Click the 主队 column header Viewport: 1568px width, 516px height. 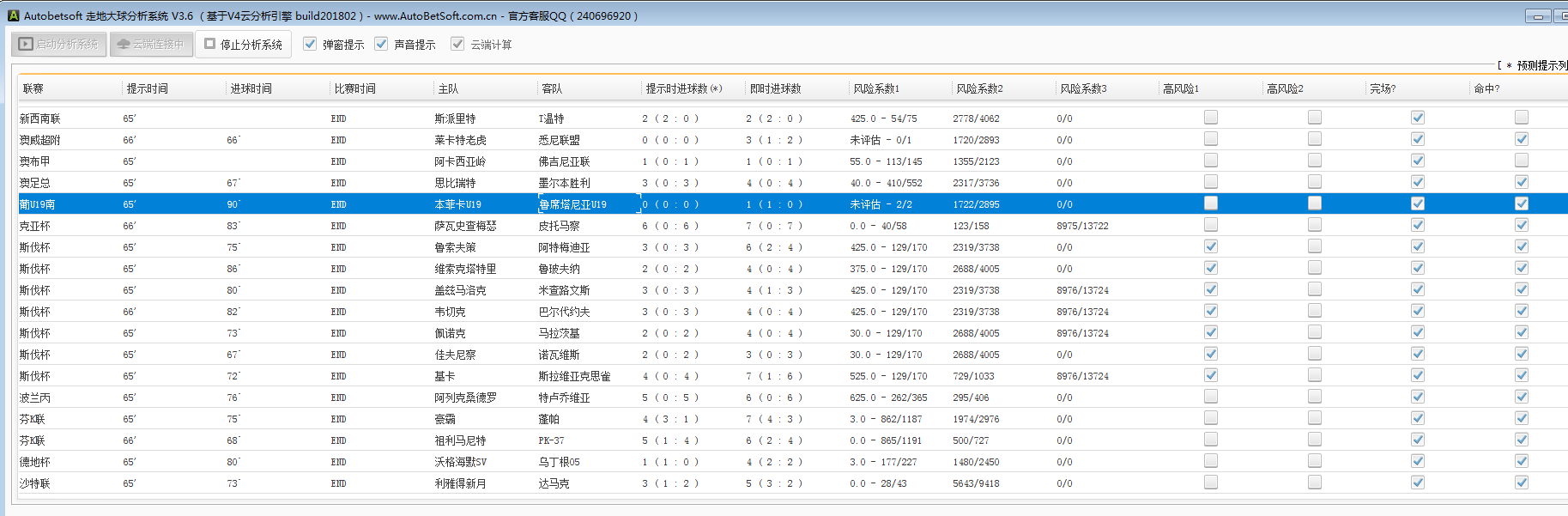click(x=448, y=88)
